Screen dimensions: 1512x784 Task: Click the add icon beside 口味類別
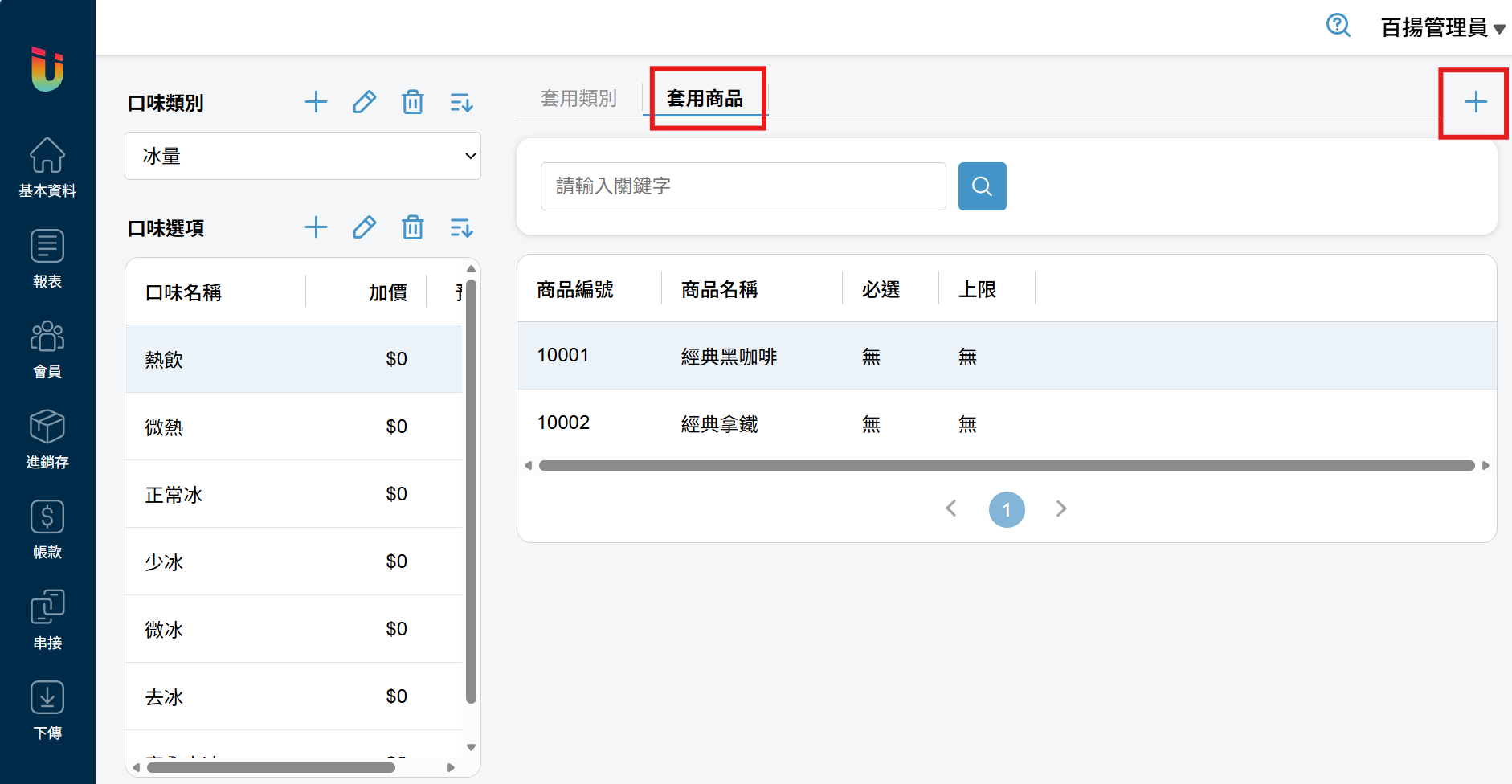point(316,102)
